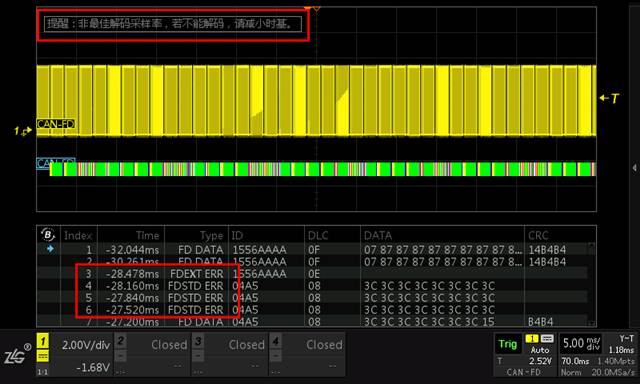Open the Auto trigger mode setting
Viewport: 640px width, 384px height.
pos(540,350)
